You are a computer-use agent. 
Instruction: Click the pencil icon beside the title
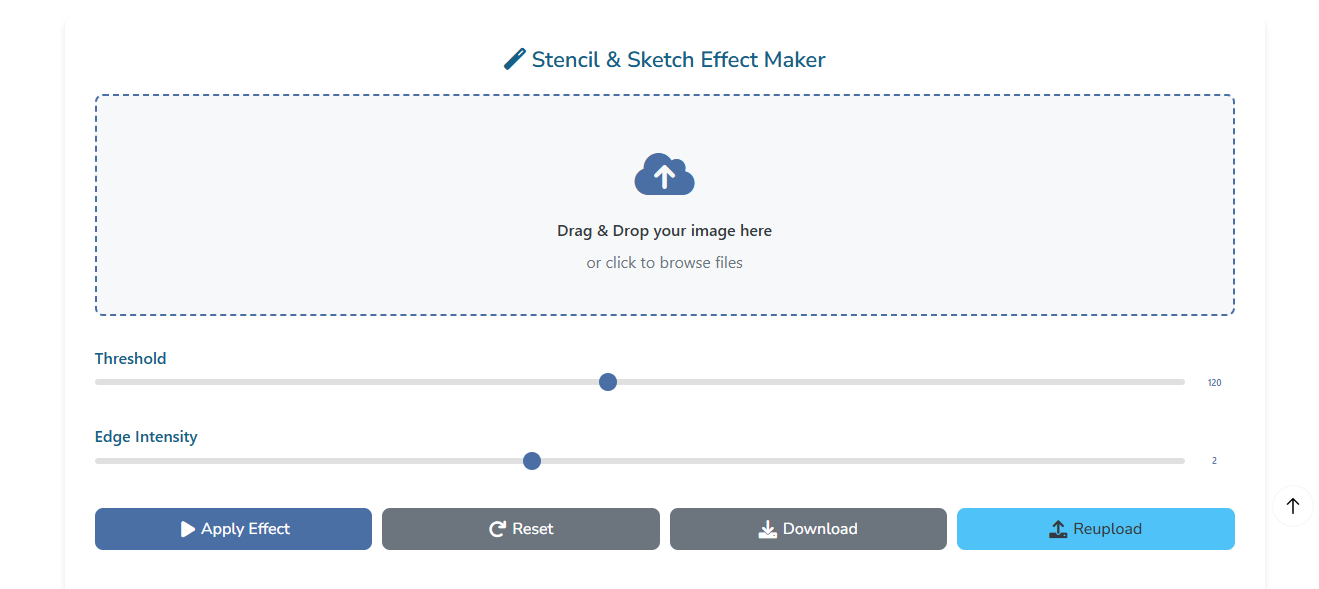514,59
